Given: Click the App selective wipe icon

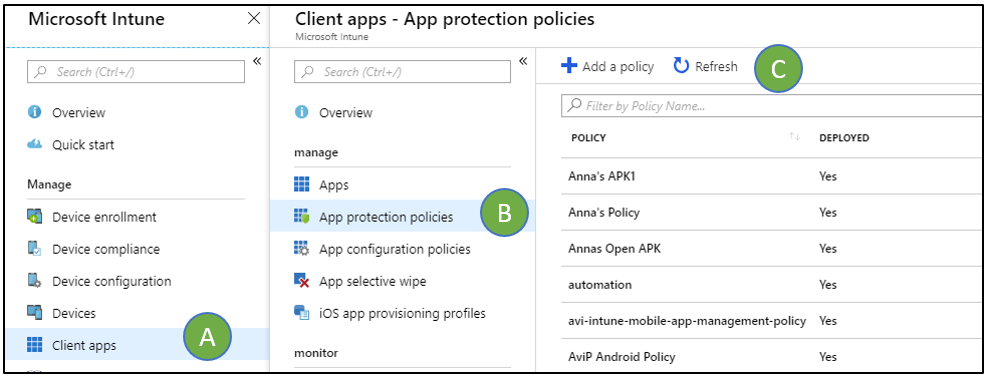Looking at the screenshot, I should click(x=302, y=281).
